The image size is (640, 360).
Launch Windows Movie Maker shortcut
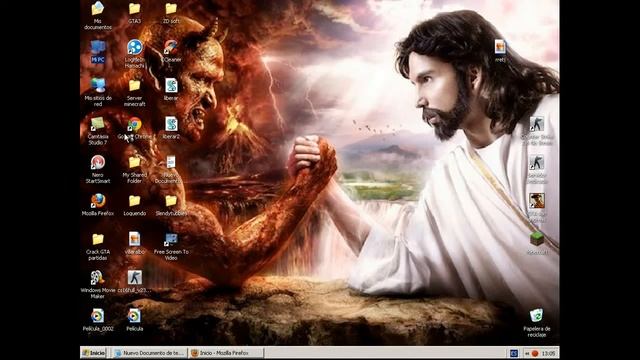[x=98, y=285]
